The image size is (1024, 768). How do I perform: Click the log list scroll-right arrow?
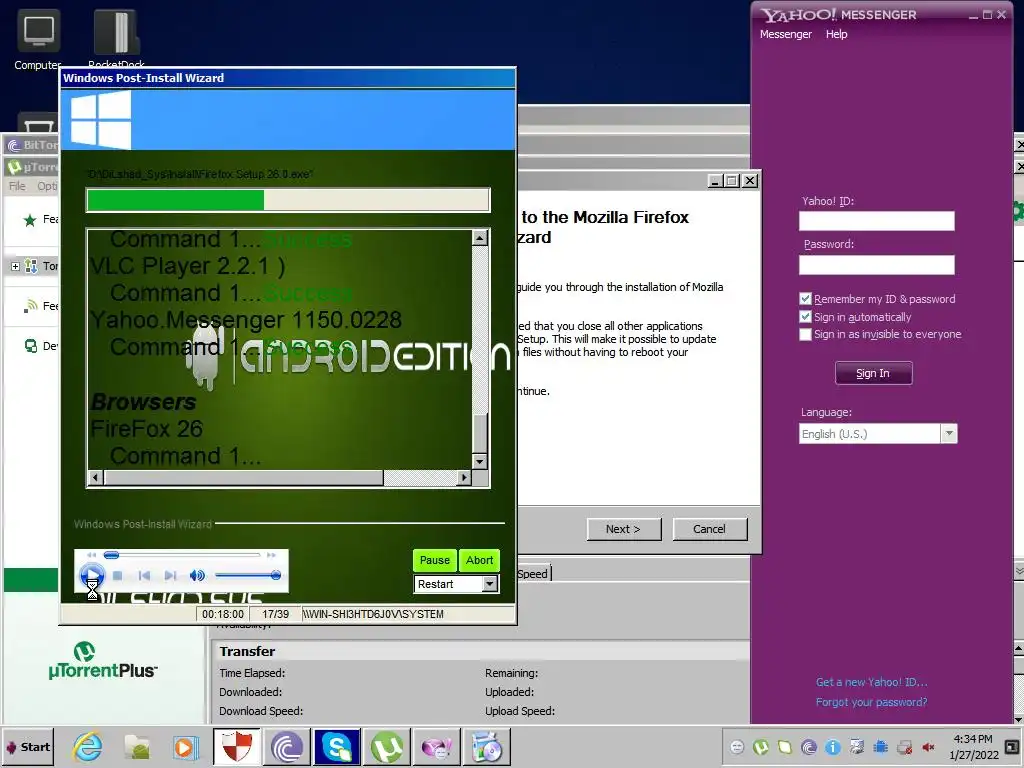tap(464, 477)
